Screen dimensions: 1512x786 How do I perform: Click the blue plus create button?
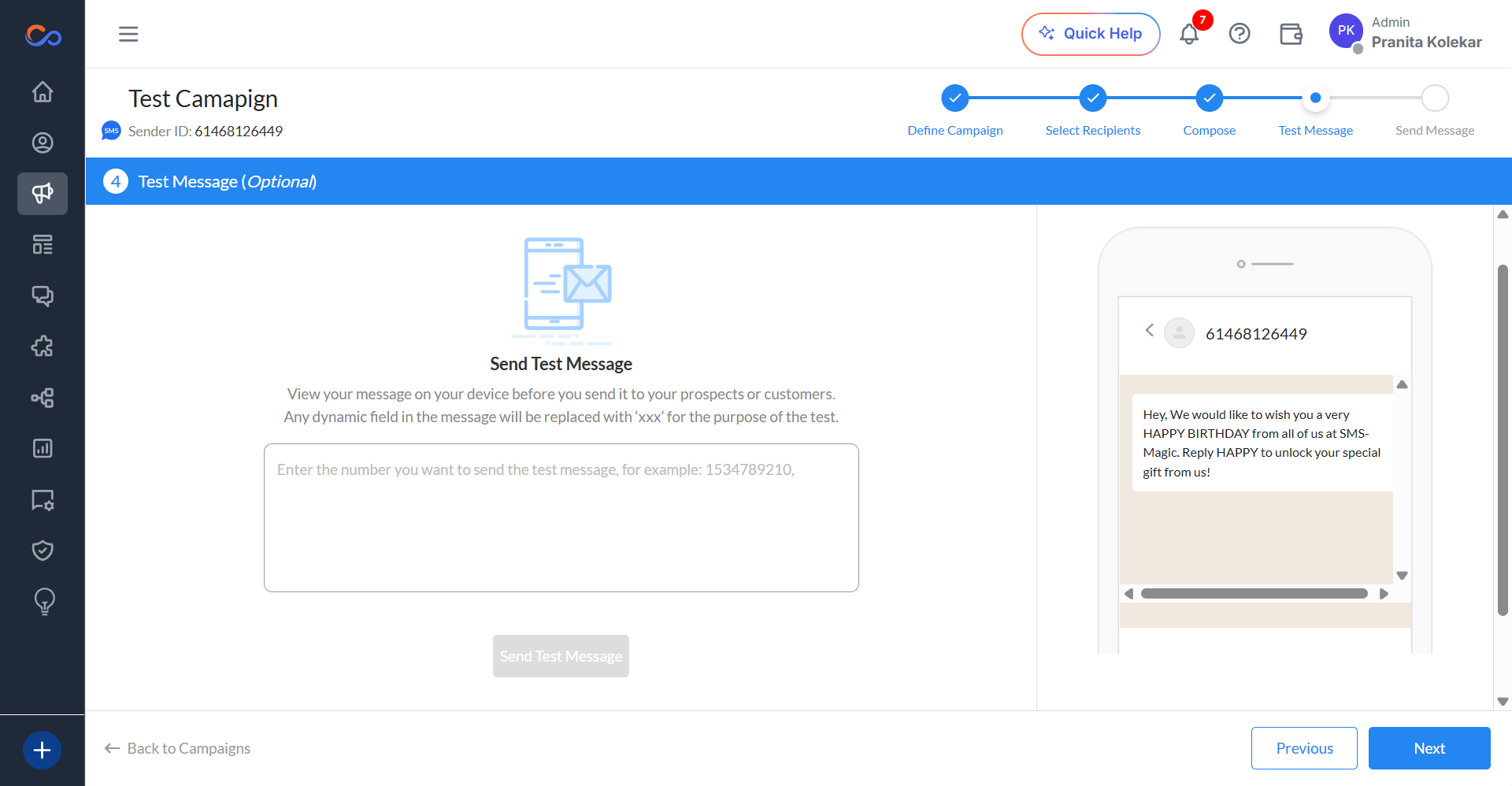tap(43, 751)
